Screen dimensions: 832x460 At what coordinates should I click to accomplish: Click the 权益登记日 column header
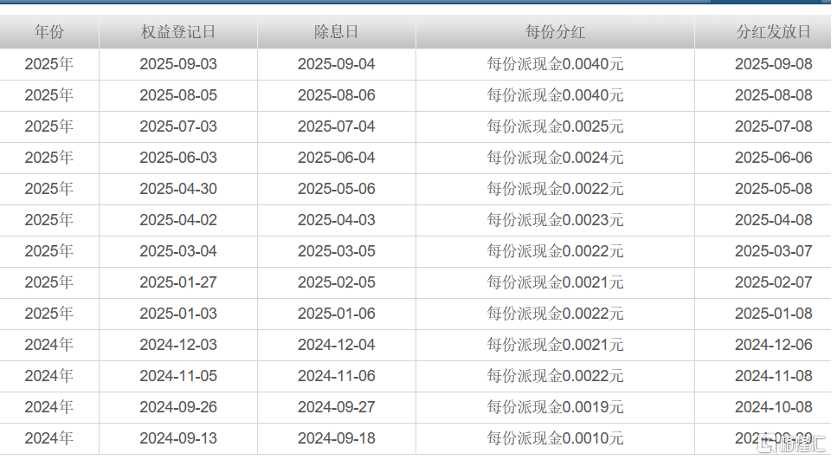(x=178, y=32)
